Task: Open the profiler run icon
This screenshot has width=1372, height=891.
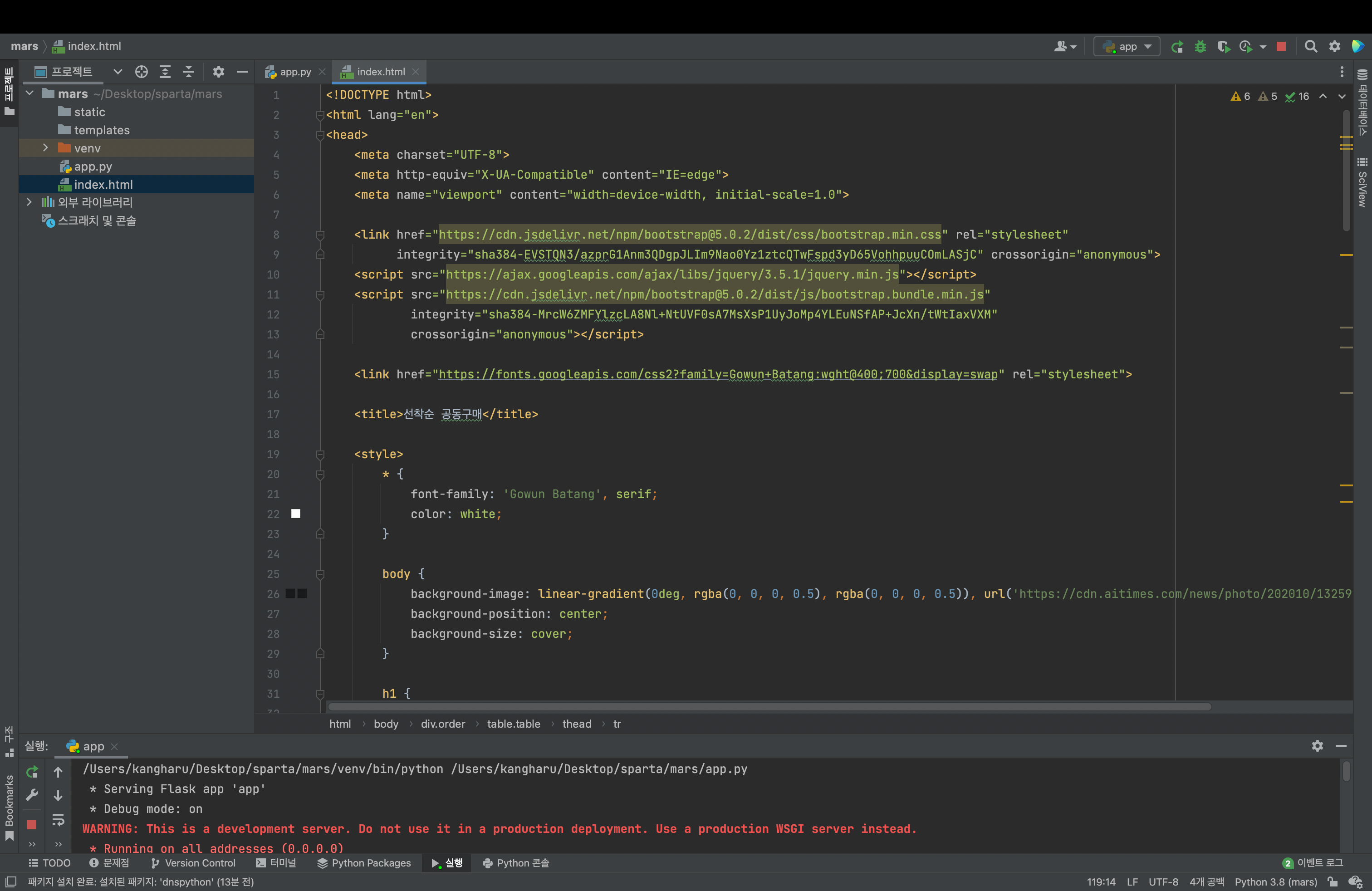Action: pos(1246,47)
